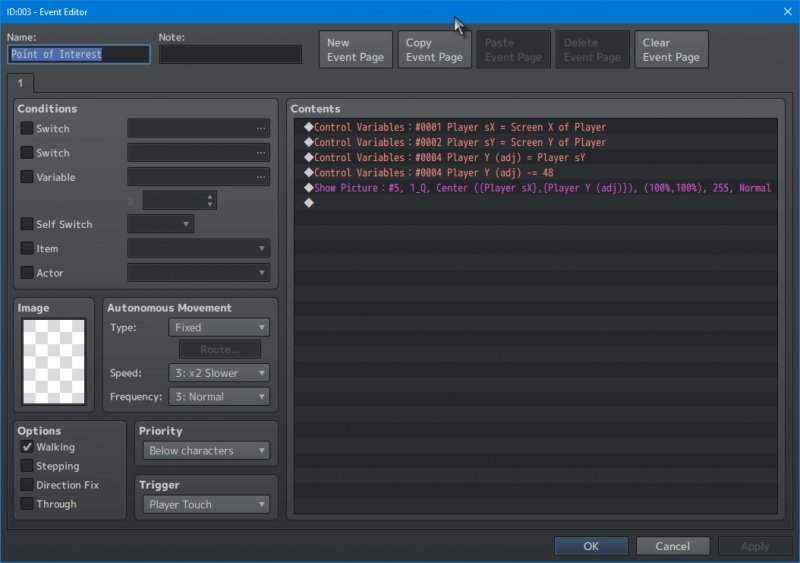Enable the first Switch condition checkbox
The image size is (800, 563).
tap(27, 128)
